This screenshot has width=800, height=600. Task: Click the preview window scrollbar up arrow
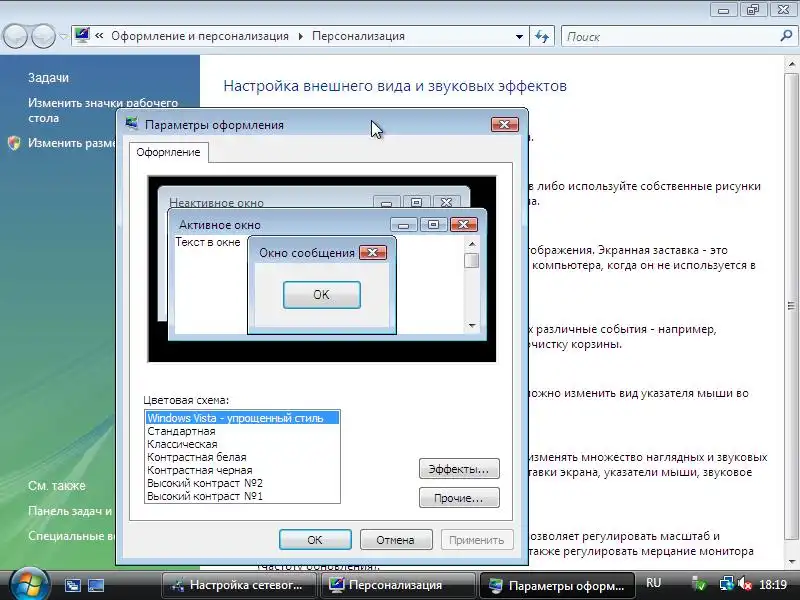472,244
